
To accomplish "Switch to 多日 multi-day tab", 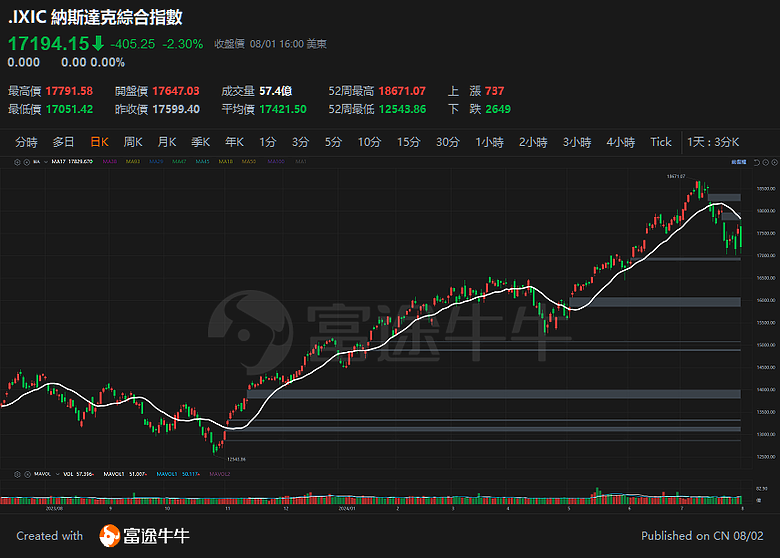I will coord(63,142).
